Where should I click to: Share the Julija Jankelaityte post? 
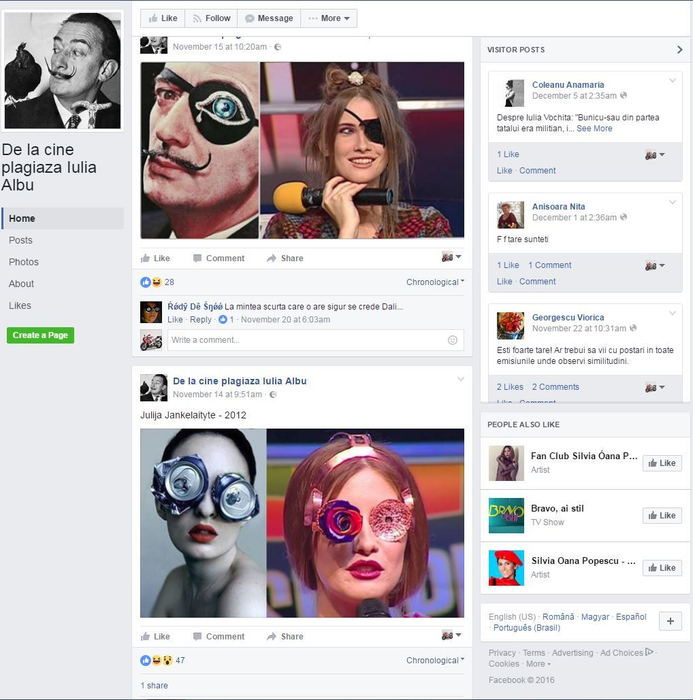click(x=285, y=637)
